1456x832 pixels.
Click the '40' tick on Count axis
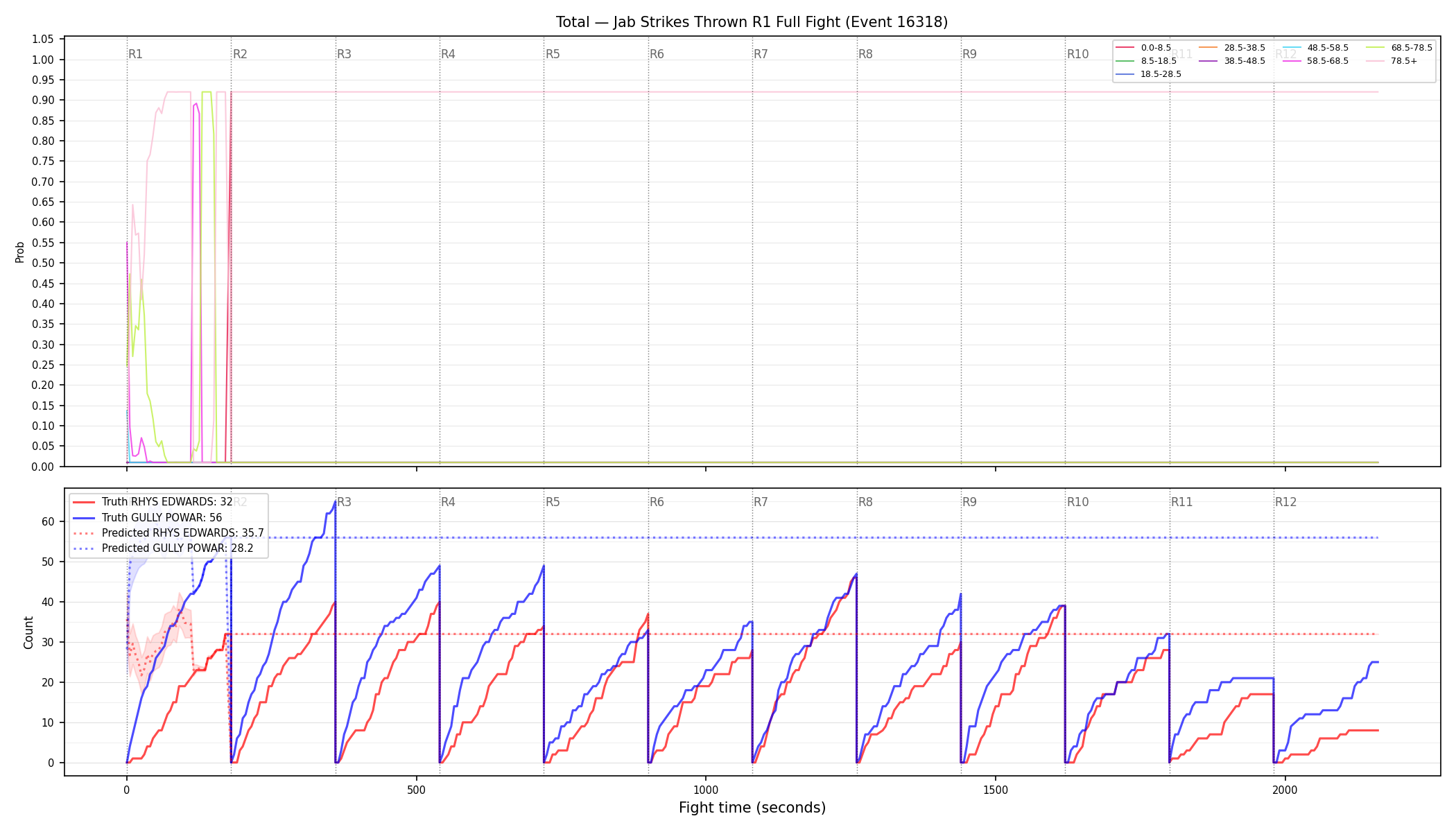(48, 603)
